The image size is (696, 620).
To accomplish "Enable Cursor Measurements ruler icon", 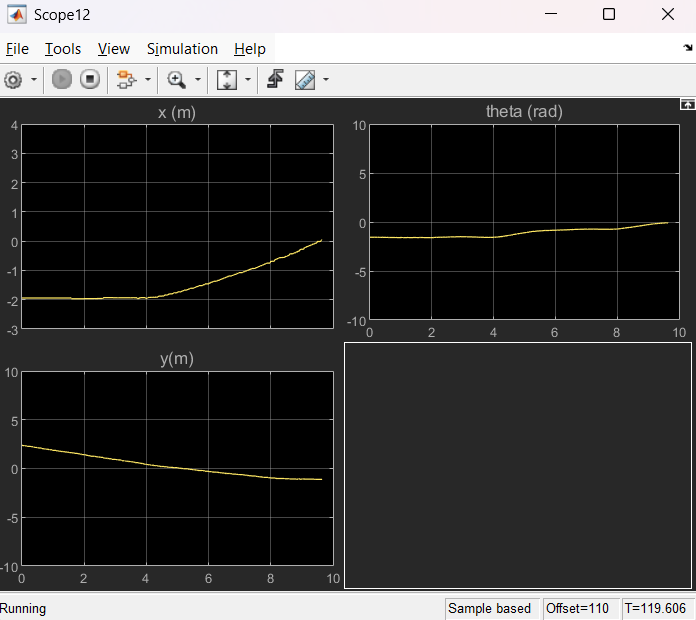I will [305, 80].
